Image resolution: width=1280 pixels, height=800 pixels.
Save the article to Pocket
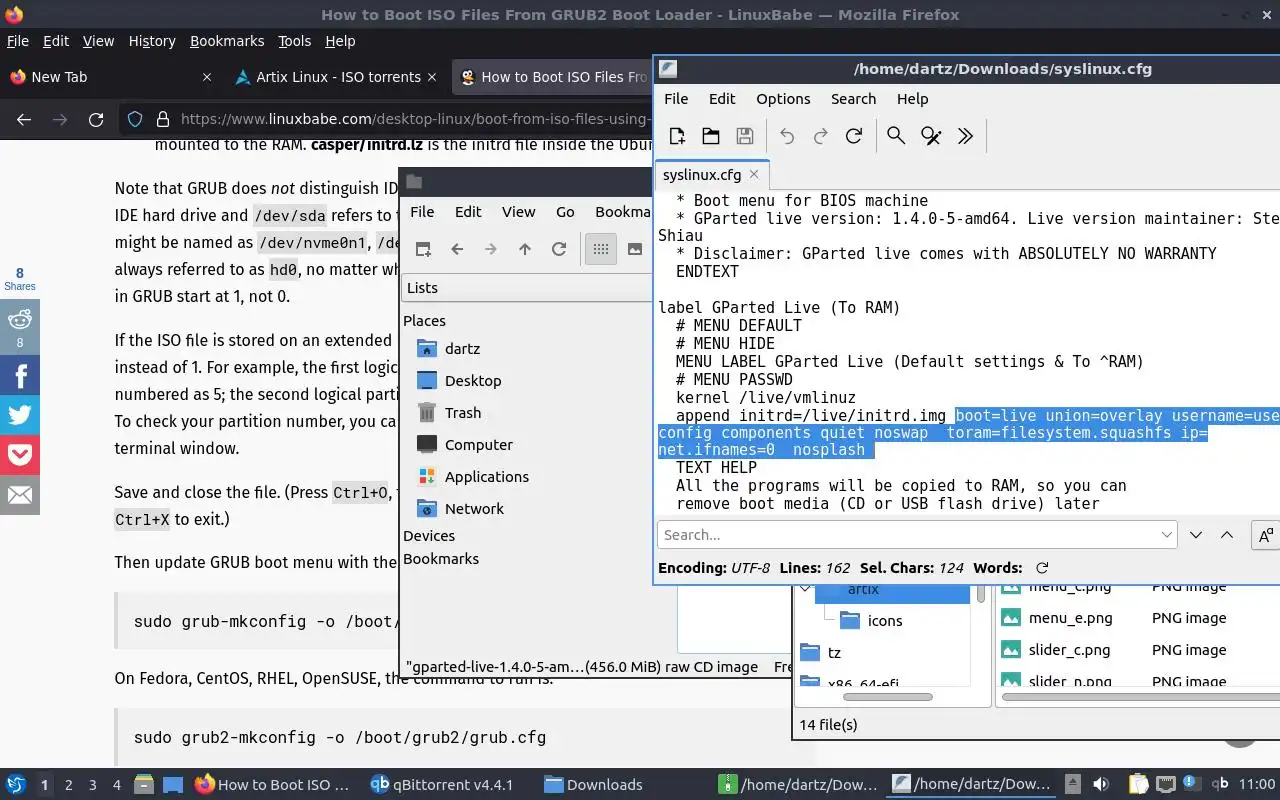point(20,455)
